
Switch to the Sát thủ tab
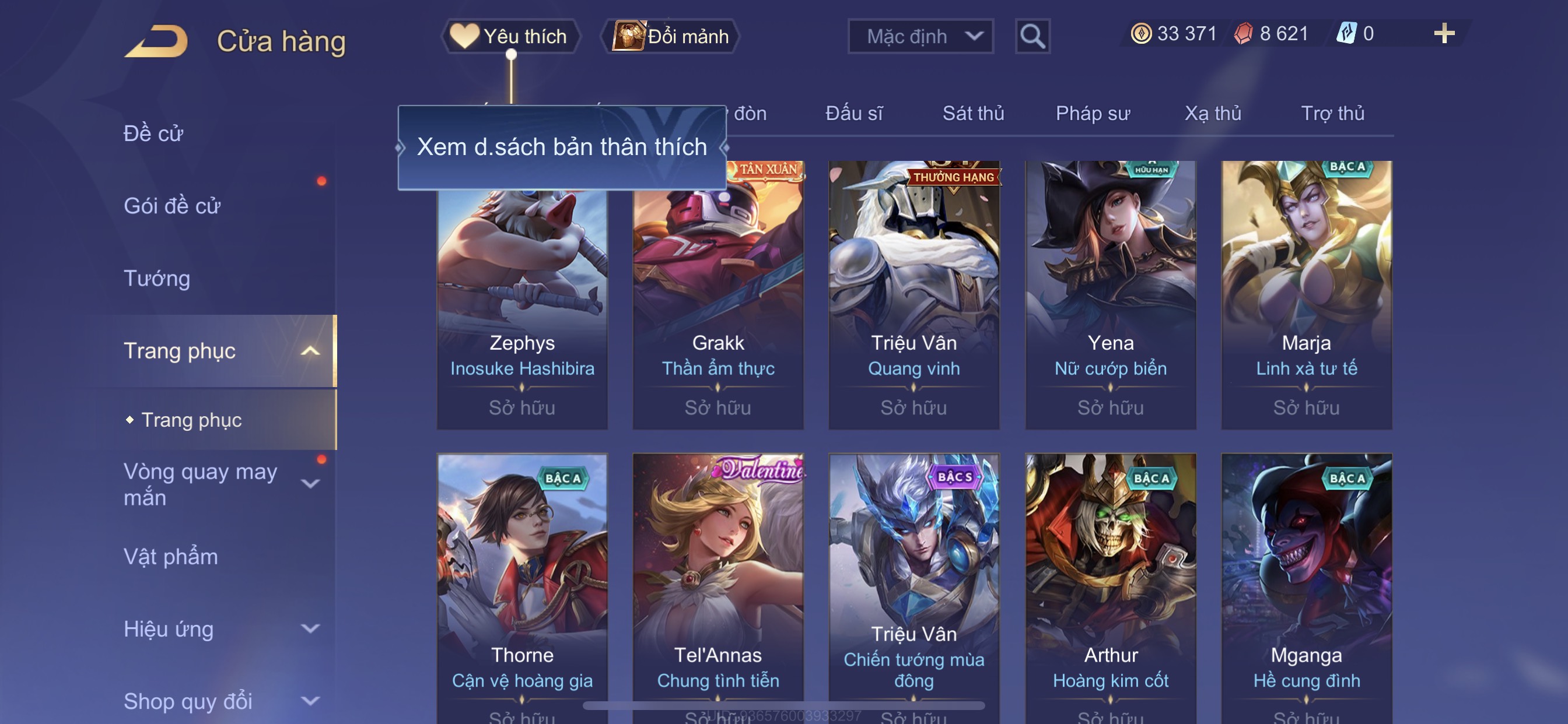972,114
